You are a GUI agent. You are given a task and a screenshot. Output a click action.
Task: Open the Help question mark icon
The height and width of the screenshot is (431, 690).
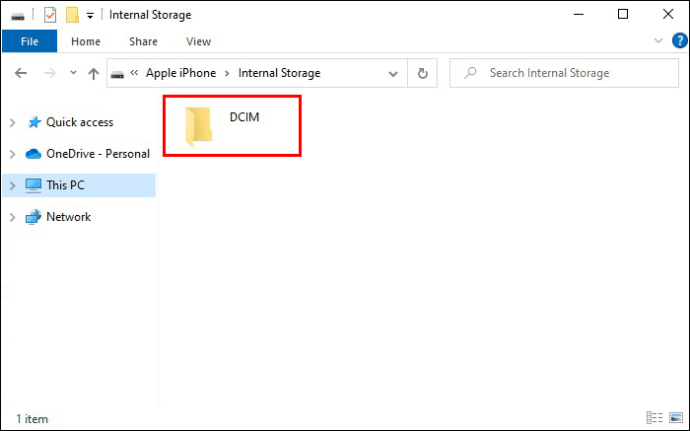679,41
